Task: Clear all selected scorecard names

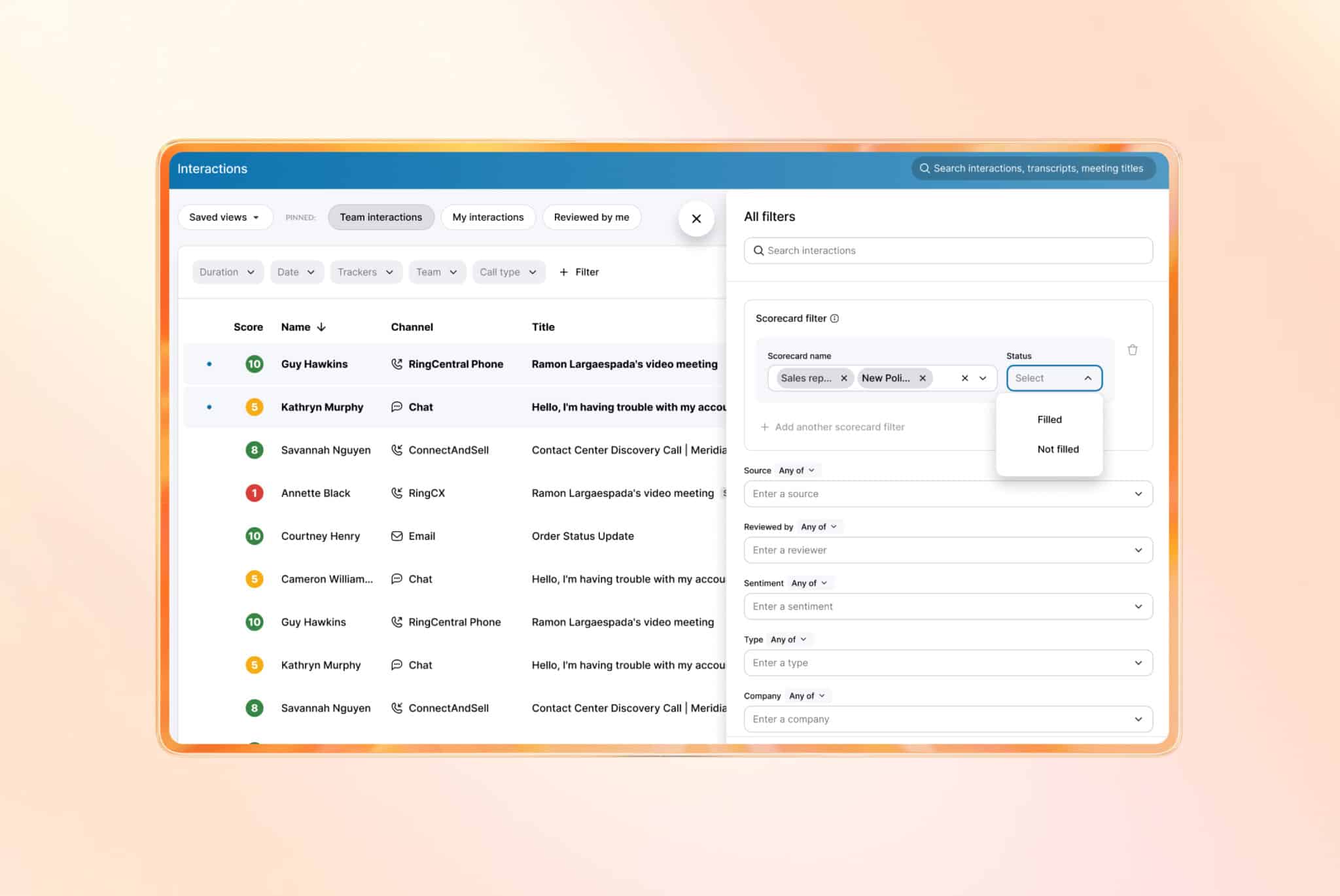Action: (964, 378)
